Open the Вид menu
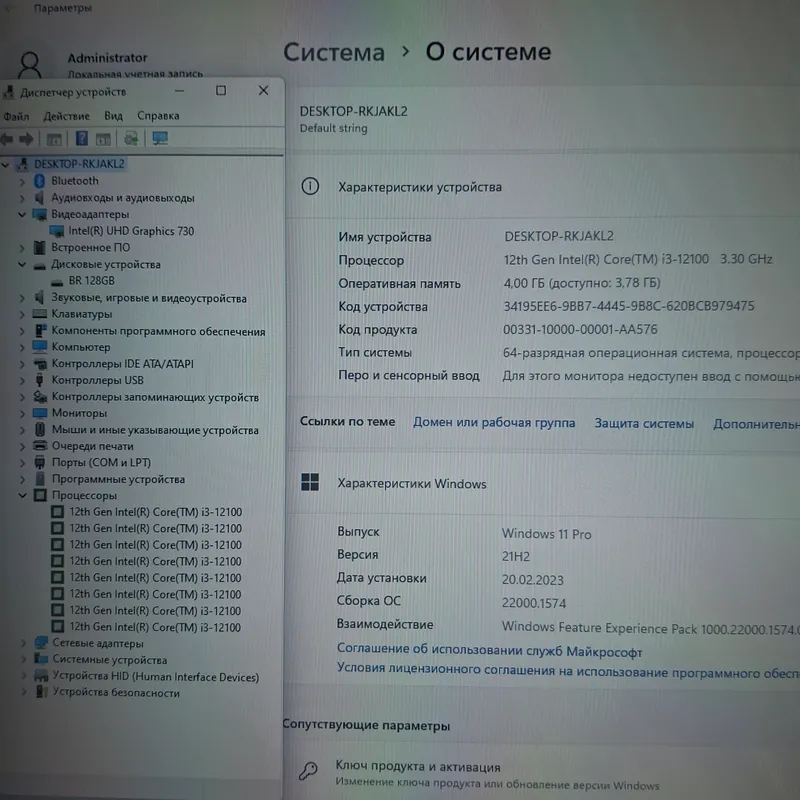The width and height of the screenshot is (800, 800). tap(113, 116)
